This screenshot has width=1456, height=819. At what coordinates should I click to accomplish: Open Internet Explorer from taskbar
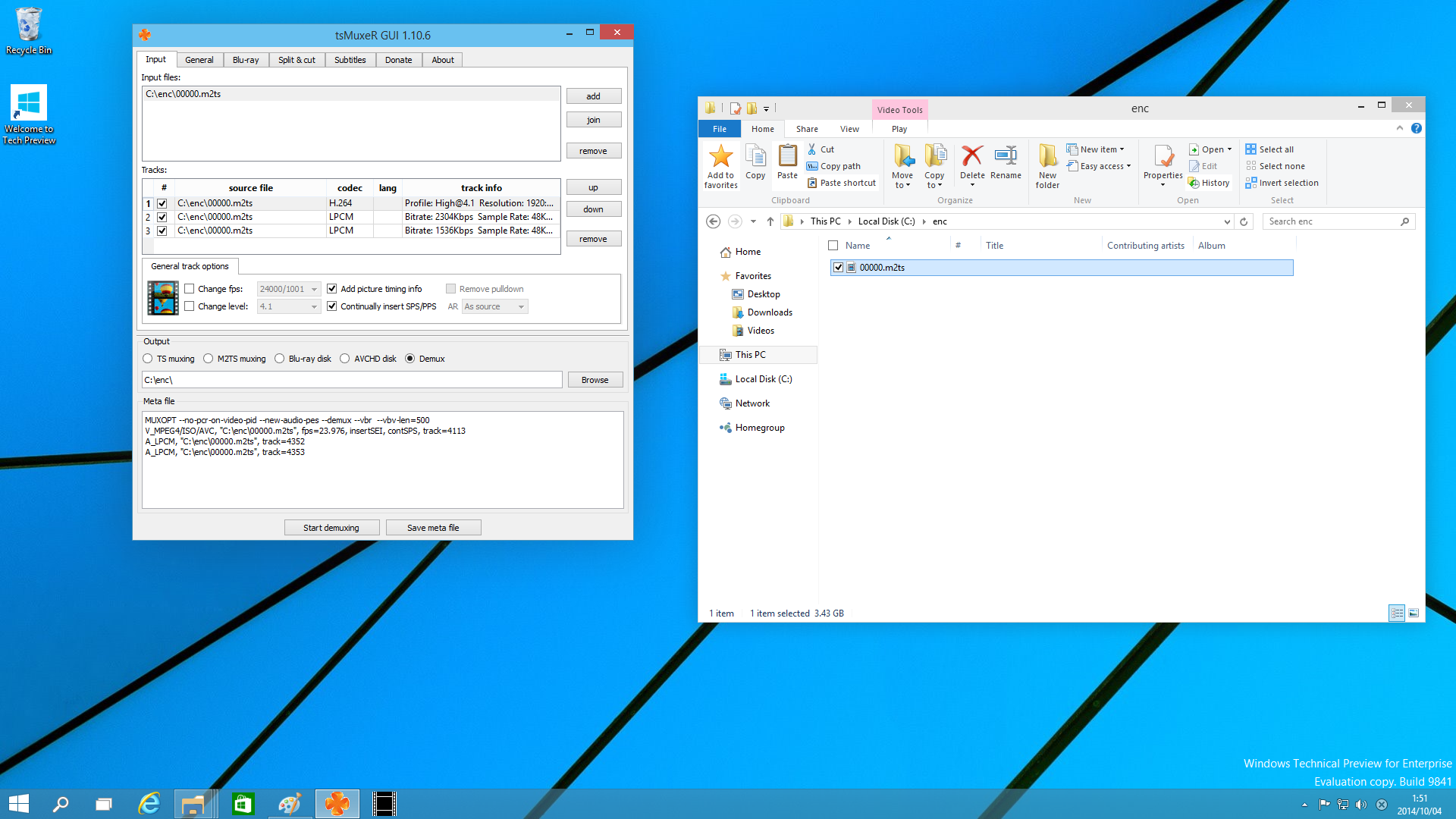[149, 804]
